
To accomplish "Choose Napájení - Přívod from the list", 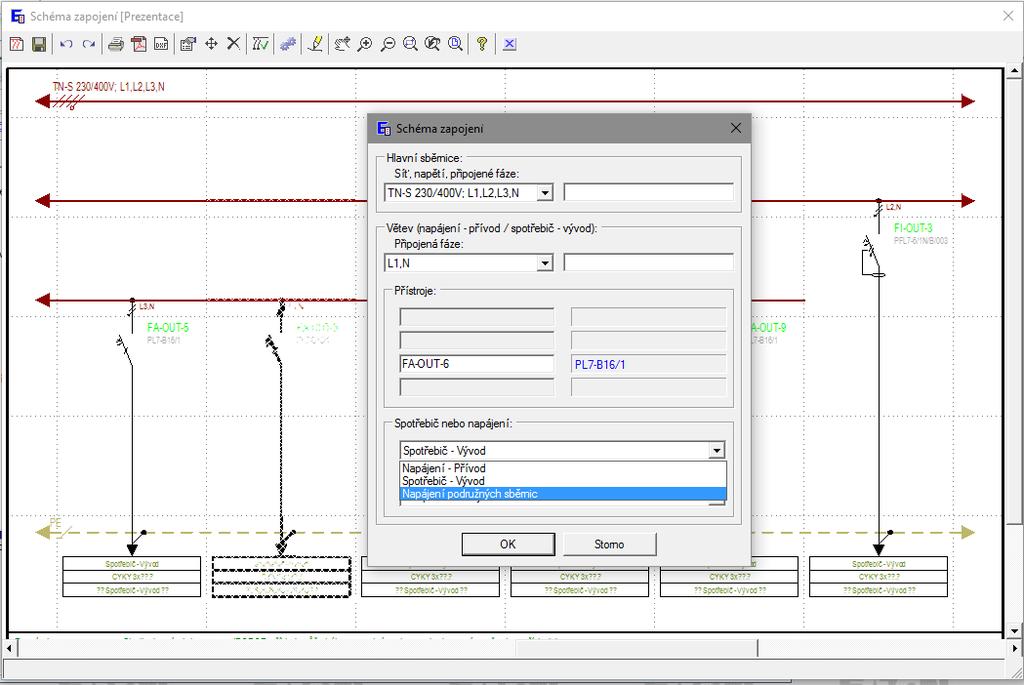I will pos(562,468).
